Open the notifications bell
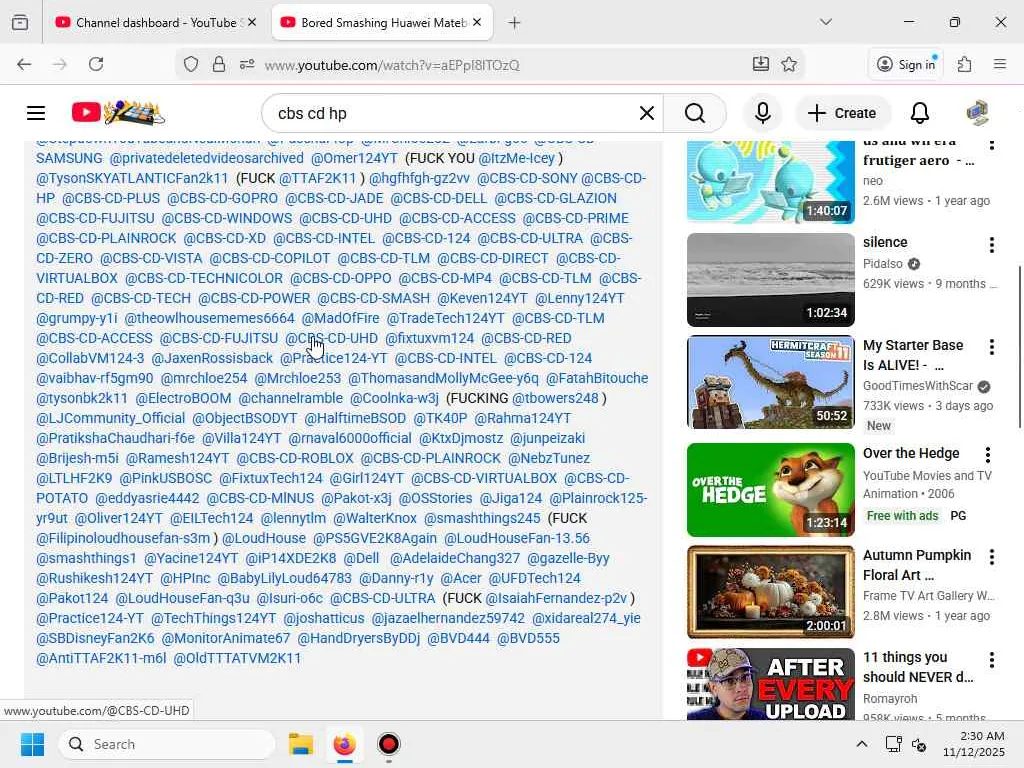This screenshot has height=768, width=1024. pos(920,113)
